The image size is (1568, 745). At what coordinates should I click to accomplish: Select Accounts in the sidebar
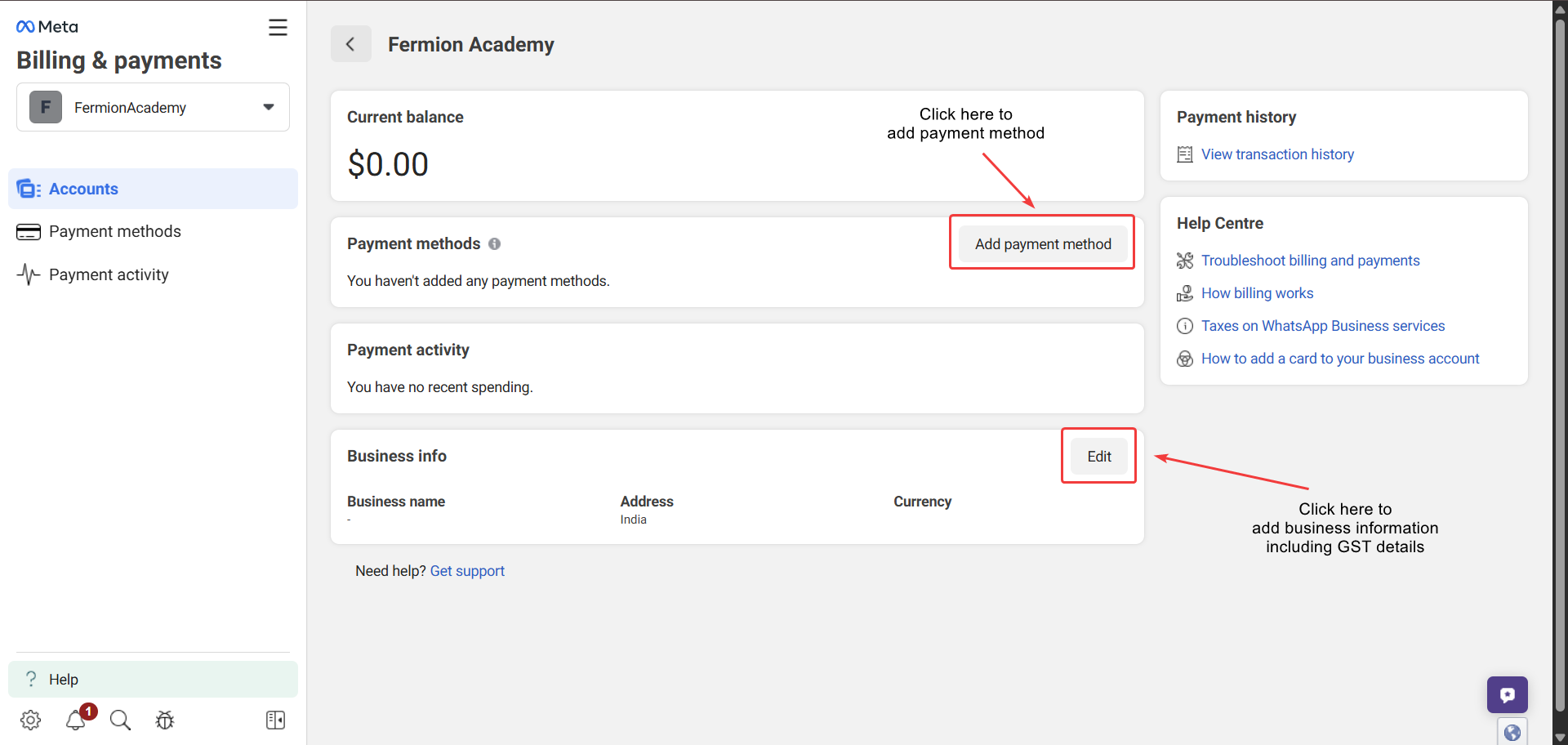pyautogui.click(x=83, y=189)
